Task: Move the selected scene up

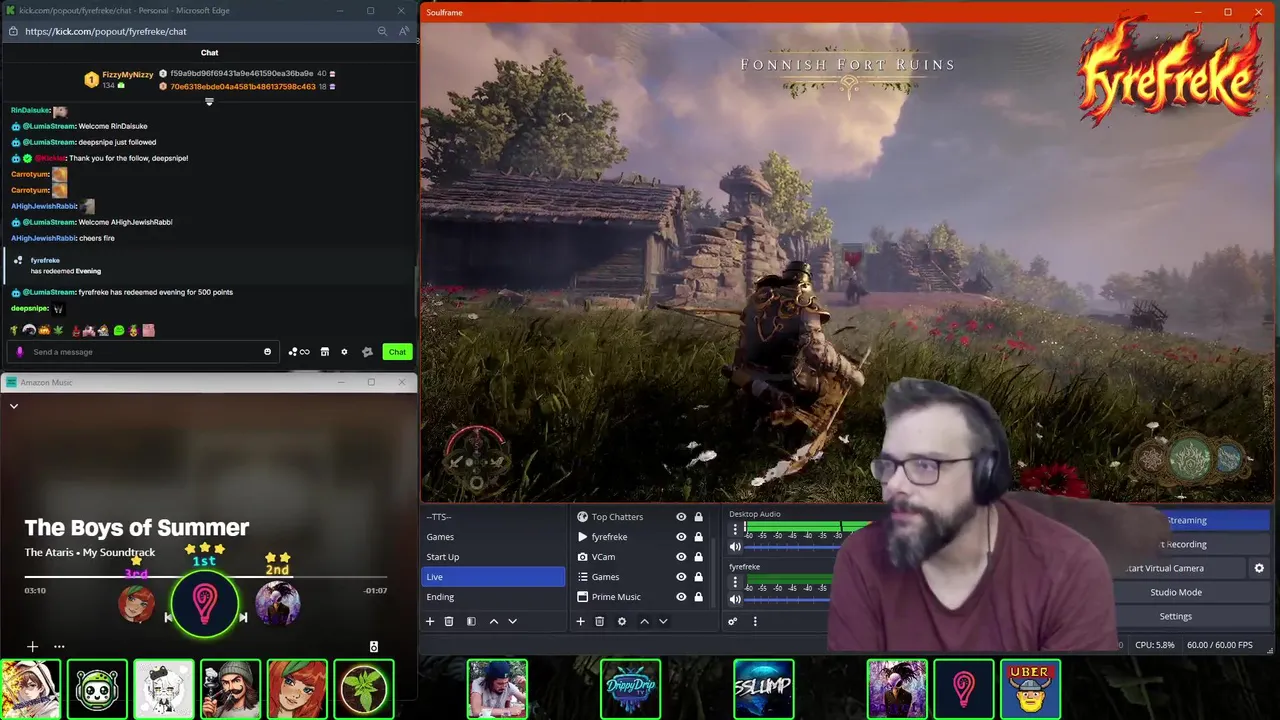Action: click(493, 621)
